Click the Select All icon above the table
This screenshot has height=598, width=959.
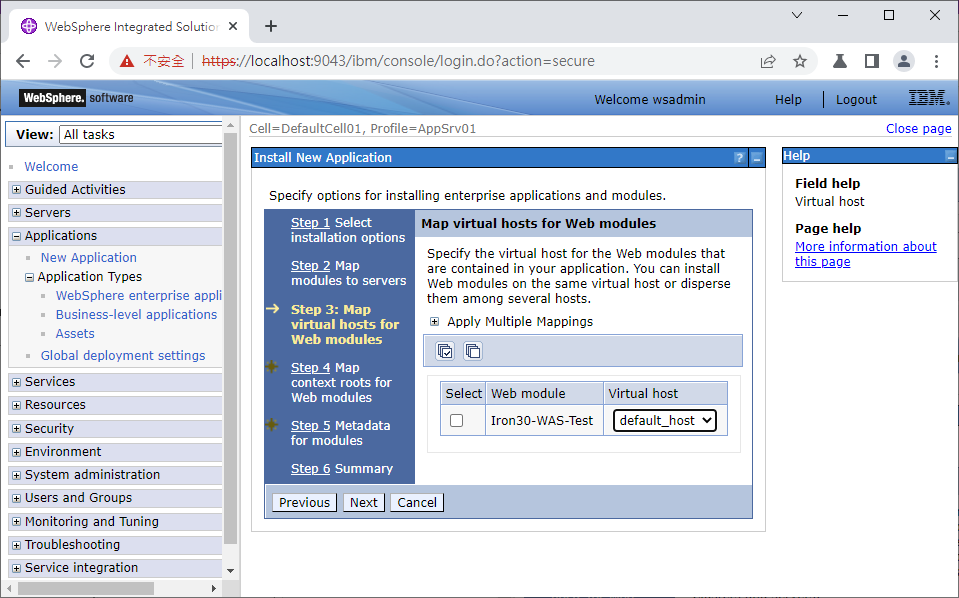click(445, 351)
